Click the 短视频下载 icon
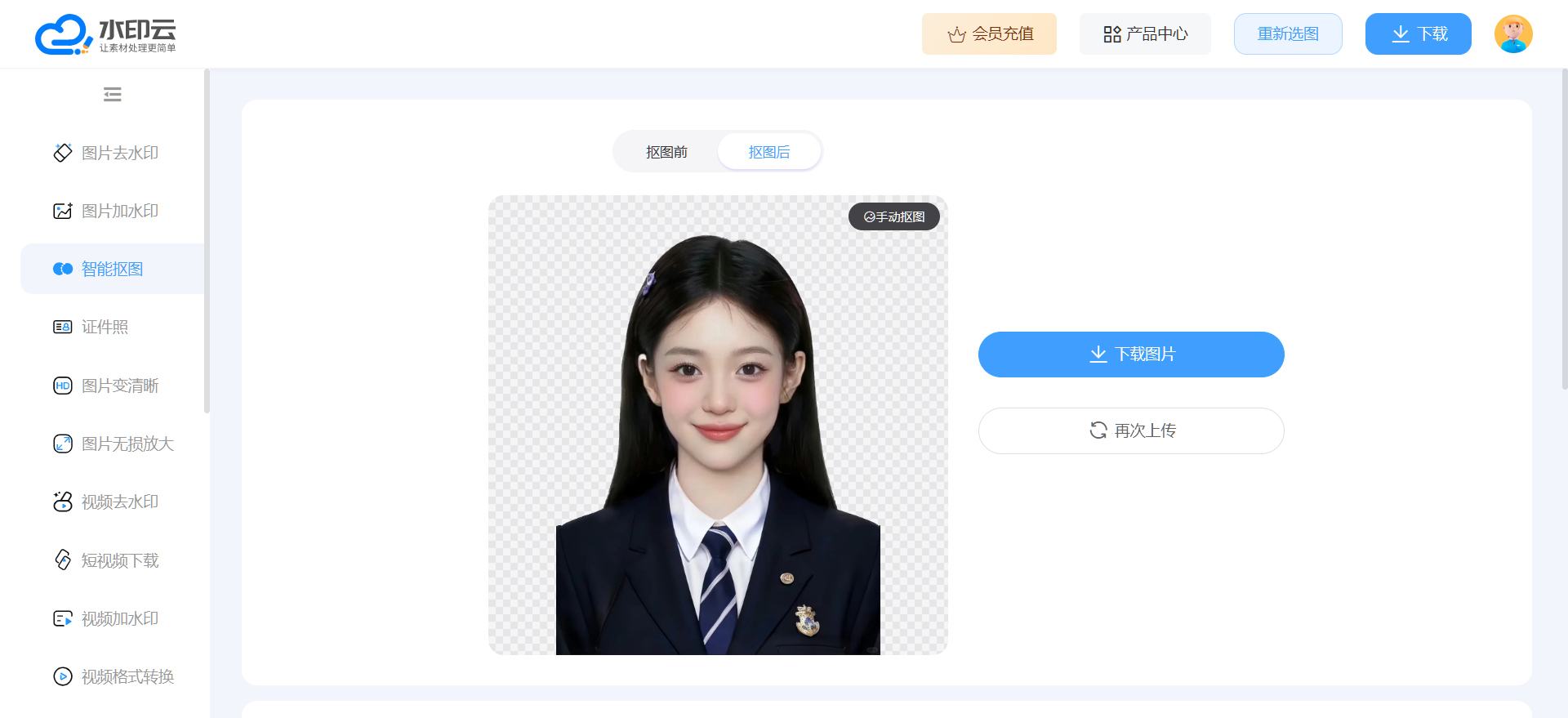 coord(63,560)
